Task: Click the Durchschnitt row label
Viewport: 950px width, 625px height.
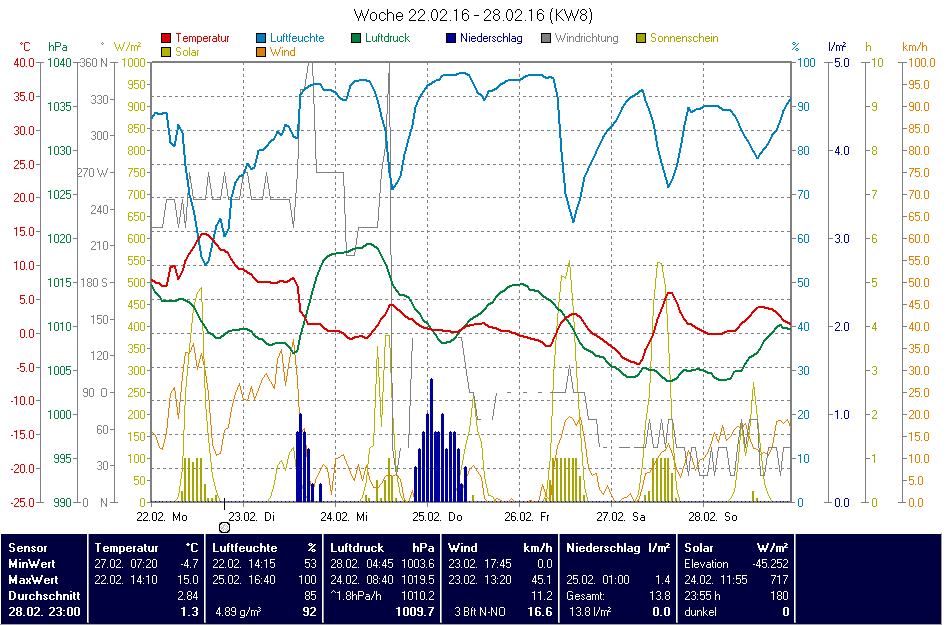Action: [x=44, y=595]
